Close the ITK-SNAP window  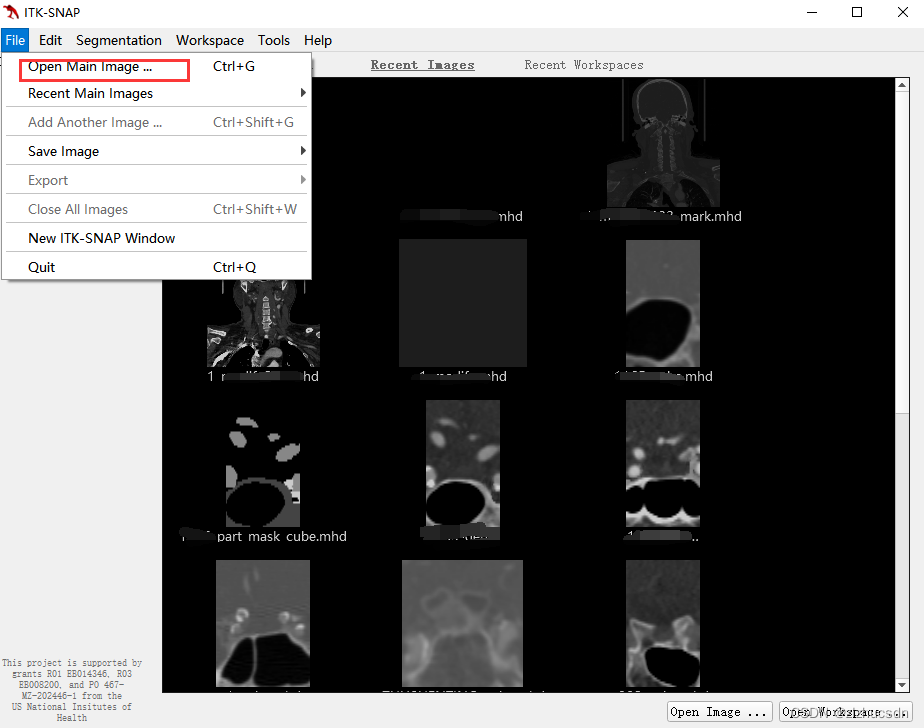(x=902, y=12)
